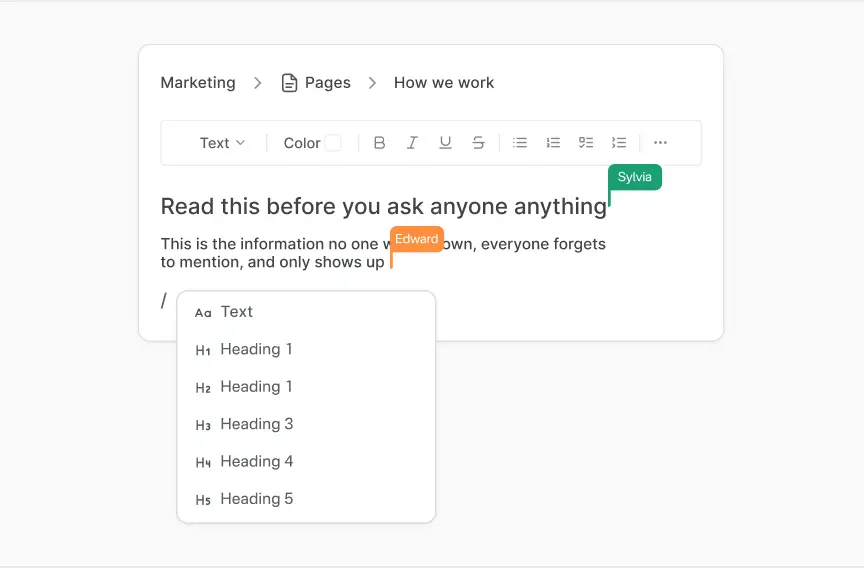This screenshot has height=568, width=864.
Task: Apply italic formatting
Action: click(412, 143)
